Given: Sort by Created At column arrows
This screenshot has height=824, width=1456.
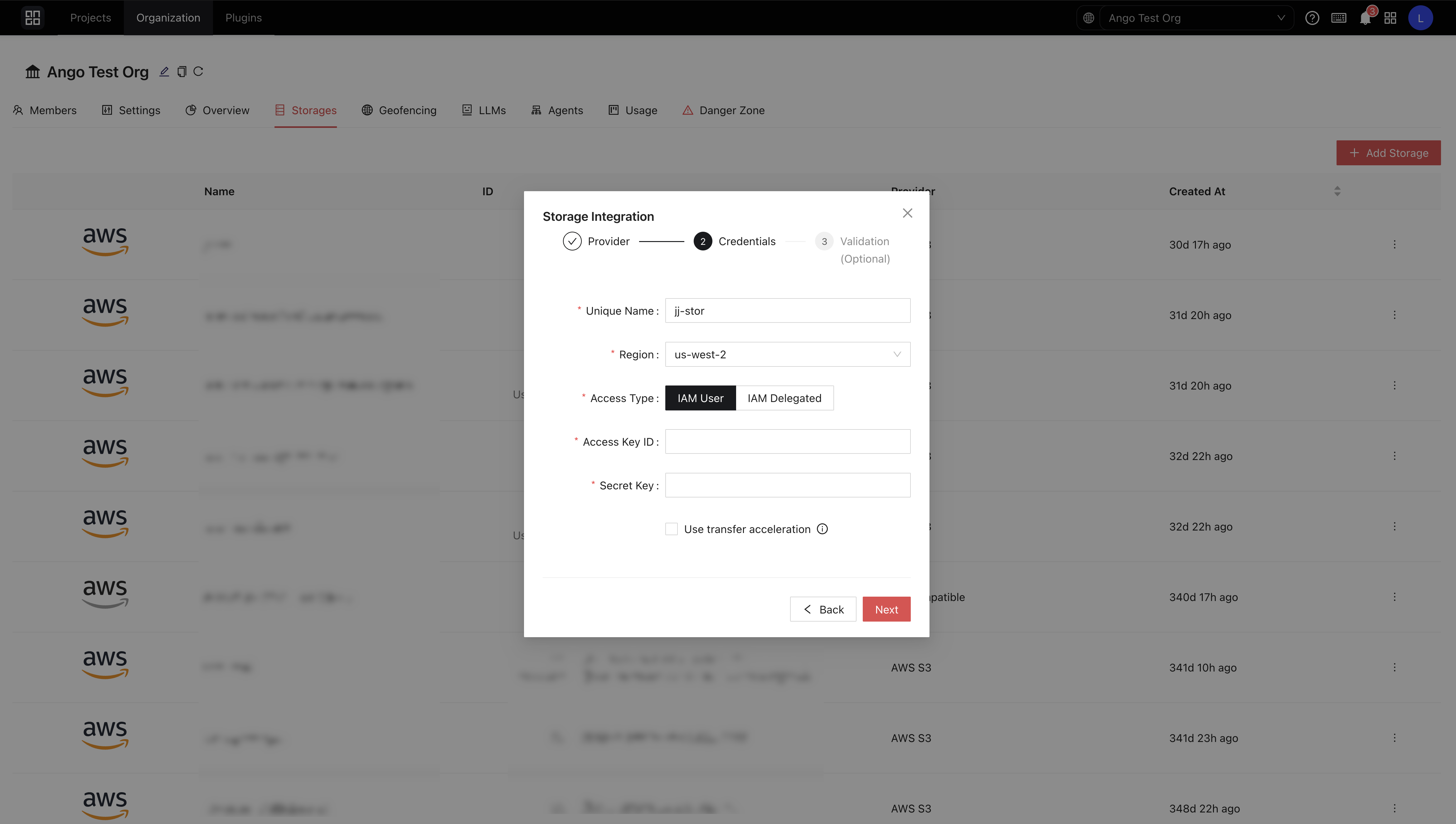Looking at the screenshot, I should [1337, 191].
